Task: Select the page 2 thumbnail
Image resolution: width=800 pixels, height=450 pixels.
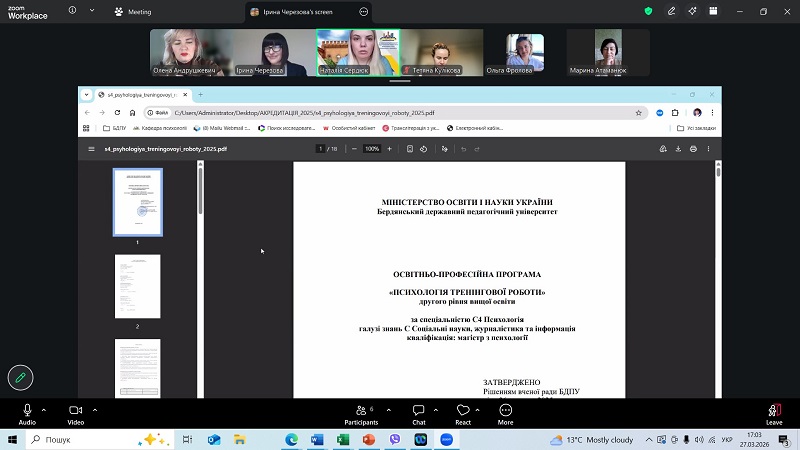Action: tap(137, 287)
